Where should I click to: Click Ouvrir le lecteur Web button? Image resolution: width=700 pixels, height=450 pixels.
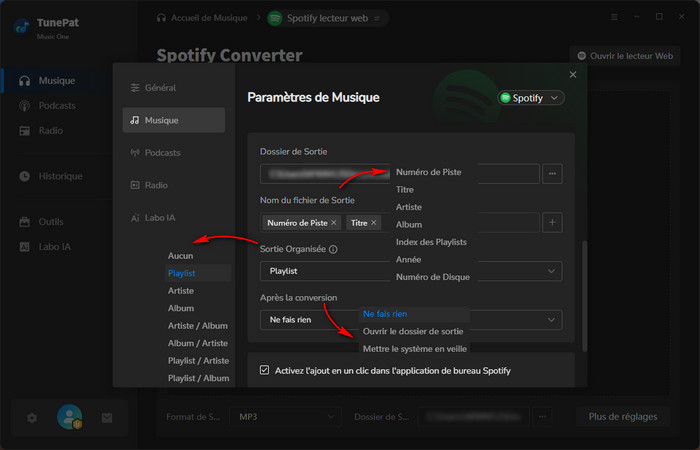pos(625,56)
